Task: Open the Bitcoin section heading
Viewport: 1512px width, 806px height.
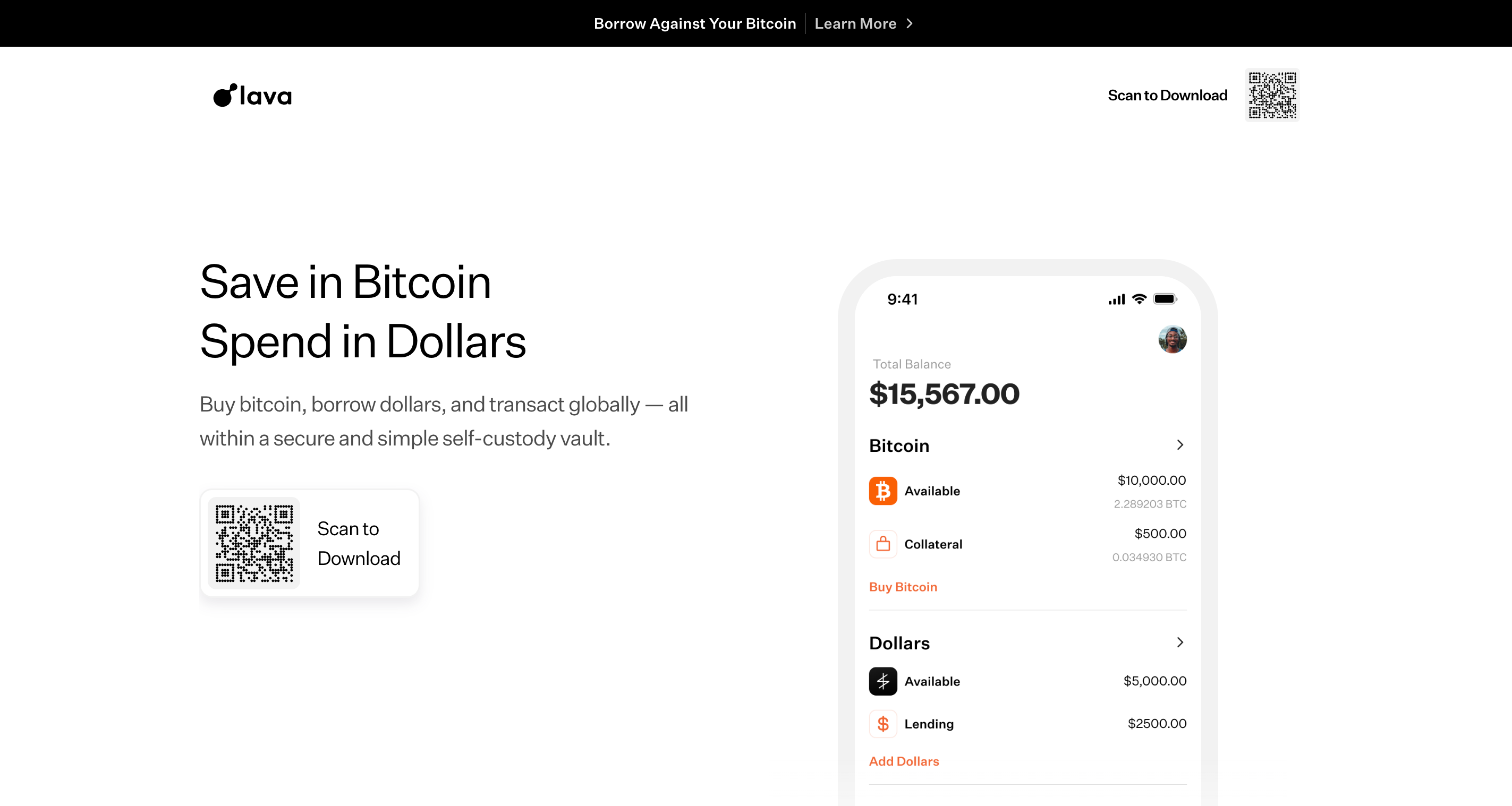Action: click(x=899, y=446)
